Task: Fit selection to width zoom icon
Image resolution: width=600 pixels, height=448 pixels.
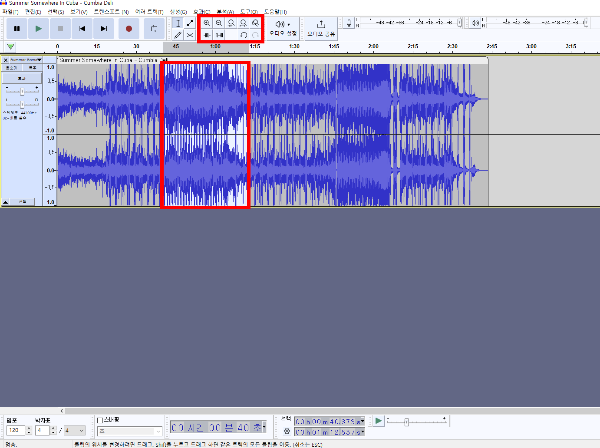Action: click(231, 23)
